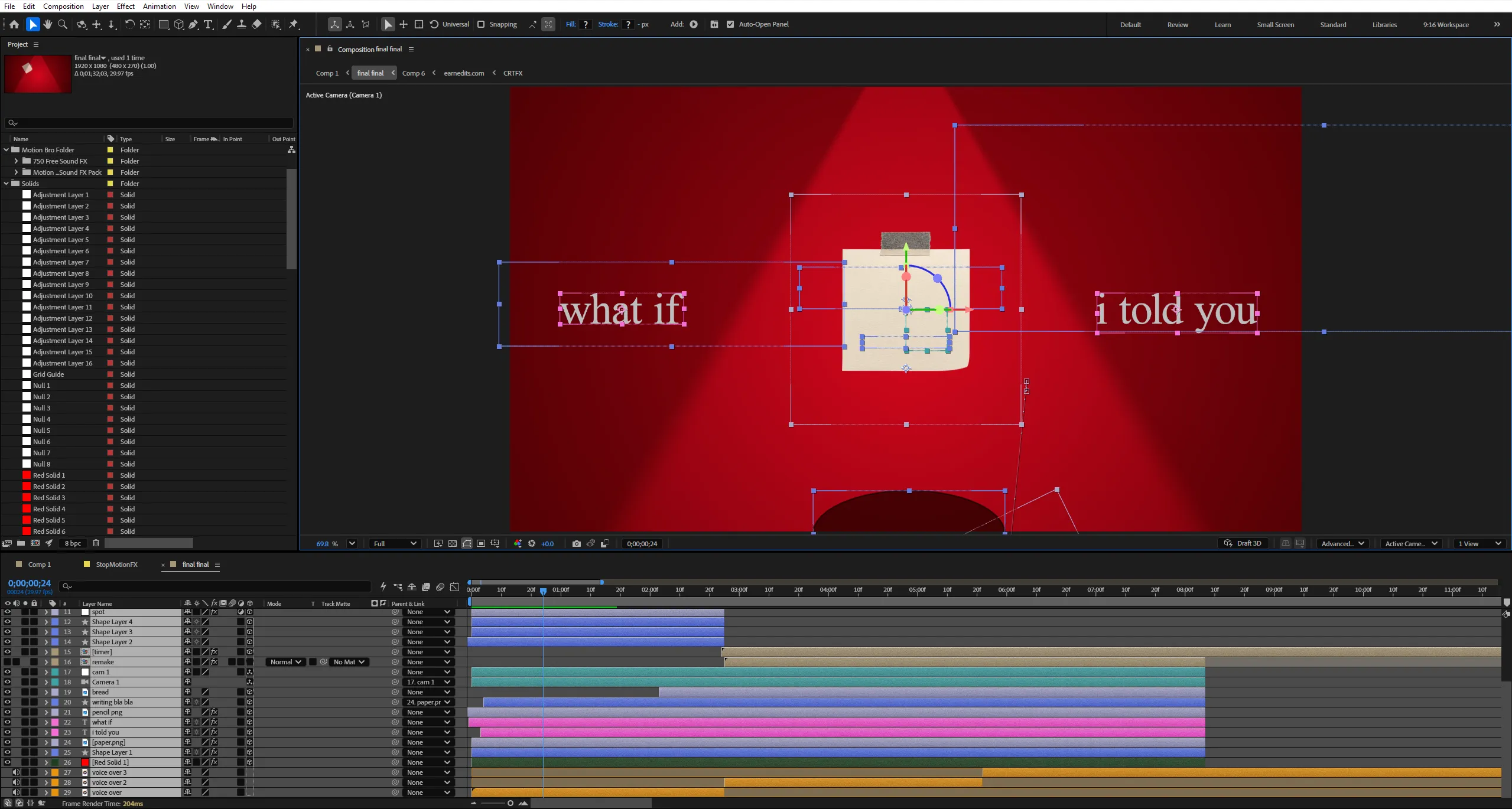The image size is (1512, 809).
Task: Uncheck the Auto-Open Panel checkbox
Action: pos(730,24)
